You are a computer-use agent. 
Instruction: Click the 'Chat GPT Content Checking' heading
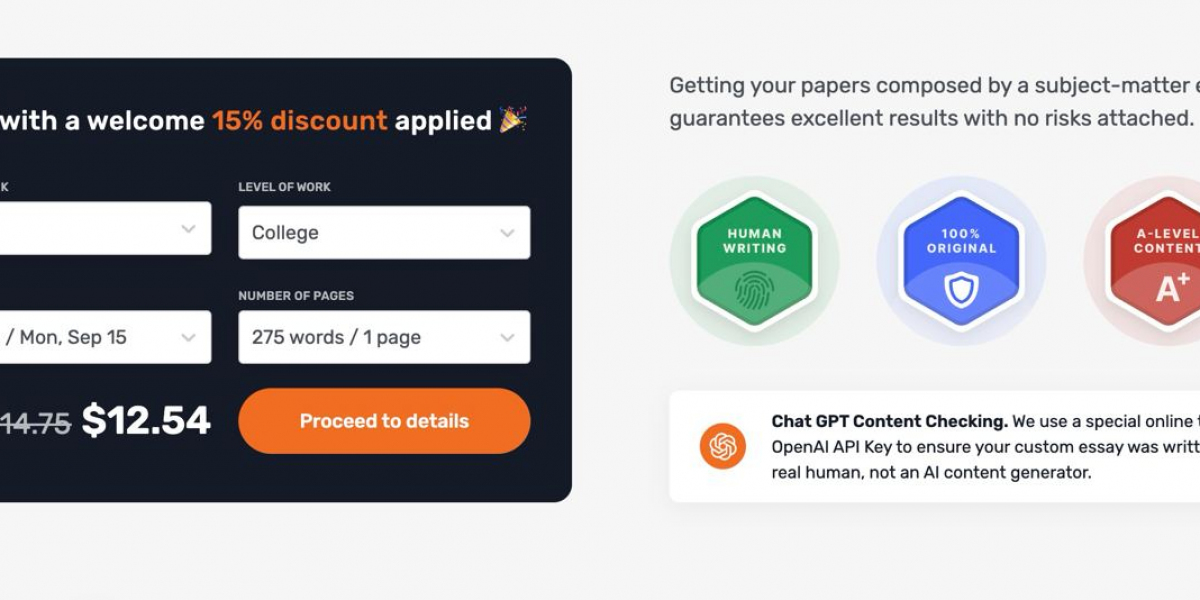(x=889, y=421)
